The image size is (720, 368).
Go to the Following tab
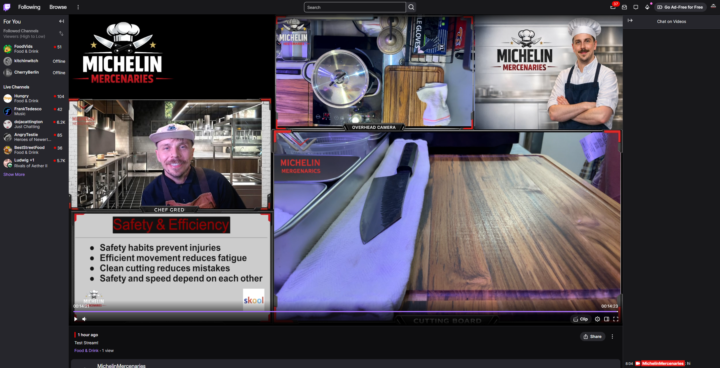pyautogui.click(x=29, y=7)
